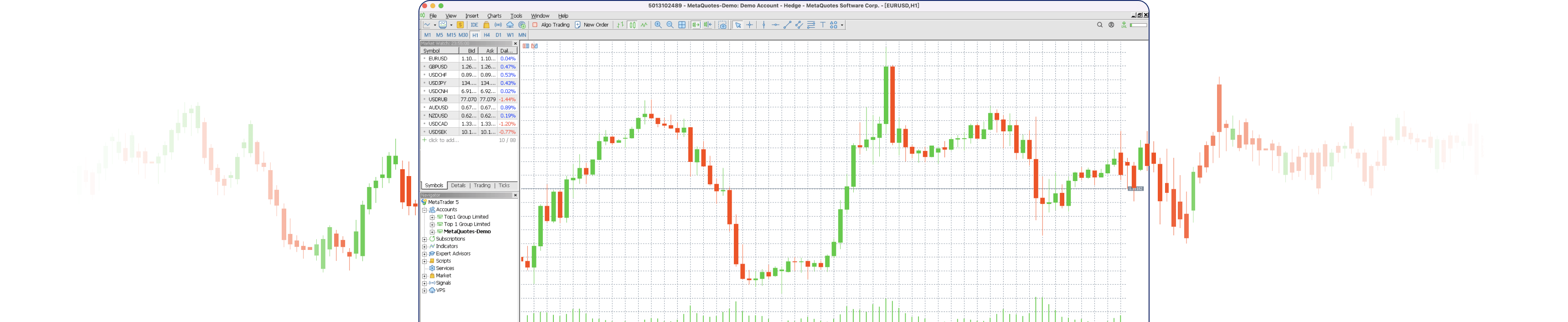Toggle chart auto scroll to latest bar
The height and width of the screenshot is (322, 1568).
click(696, 25)
